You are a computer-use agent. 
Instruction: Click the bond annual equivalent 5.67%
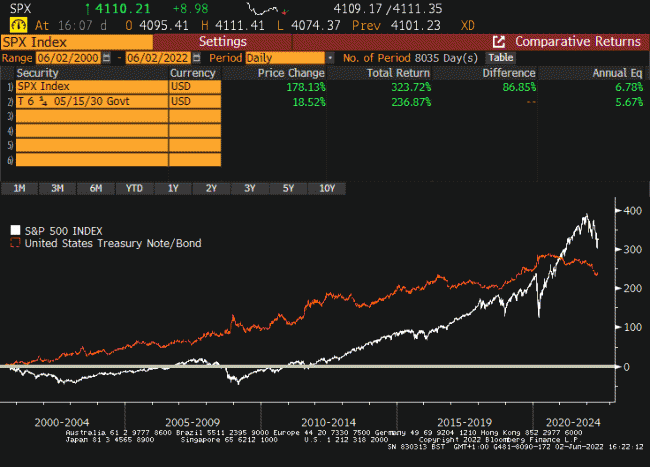[x=629, y=102]
